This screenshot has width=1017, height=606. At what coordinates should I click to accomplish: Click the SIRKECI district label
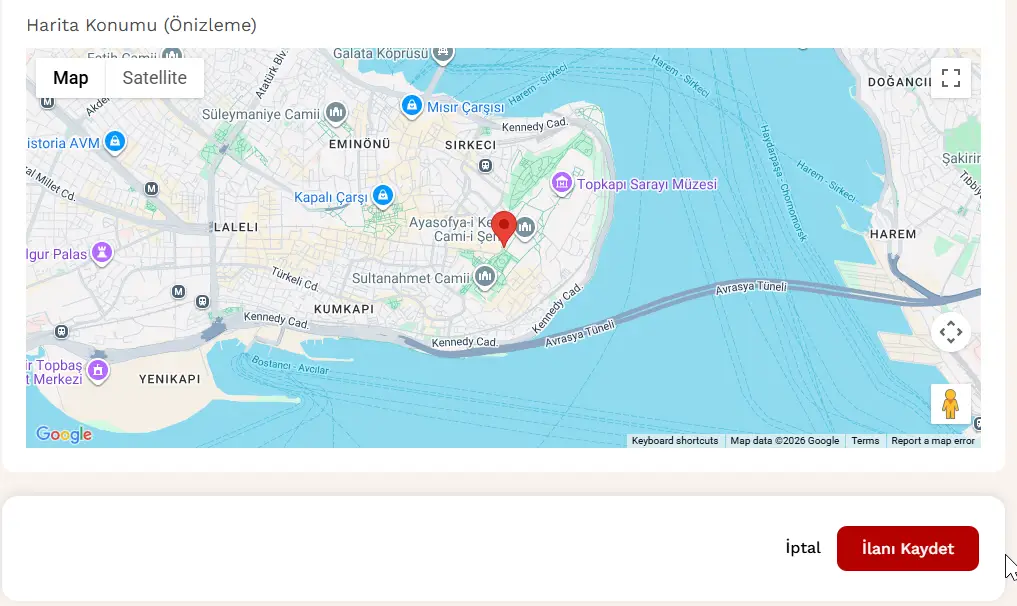coord(470,145)
